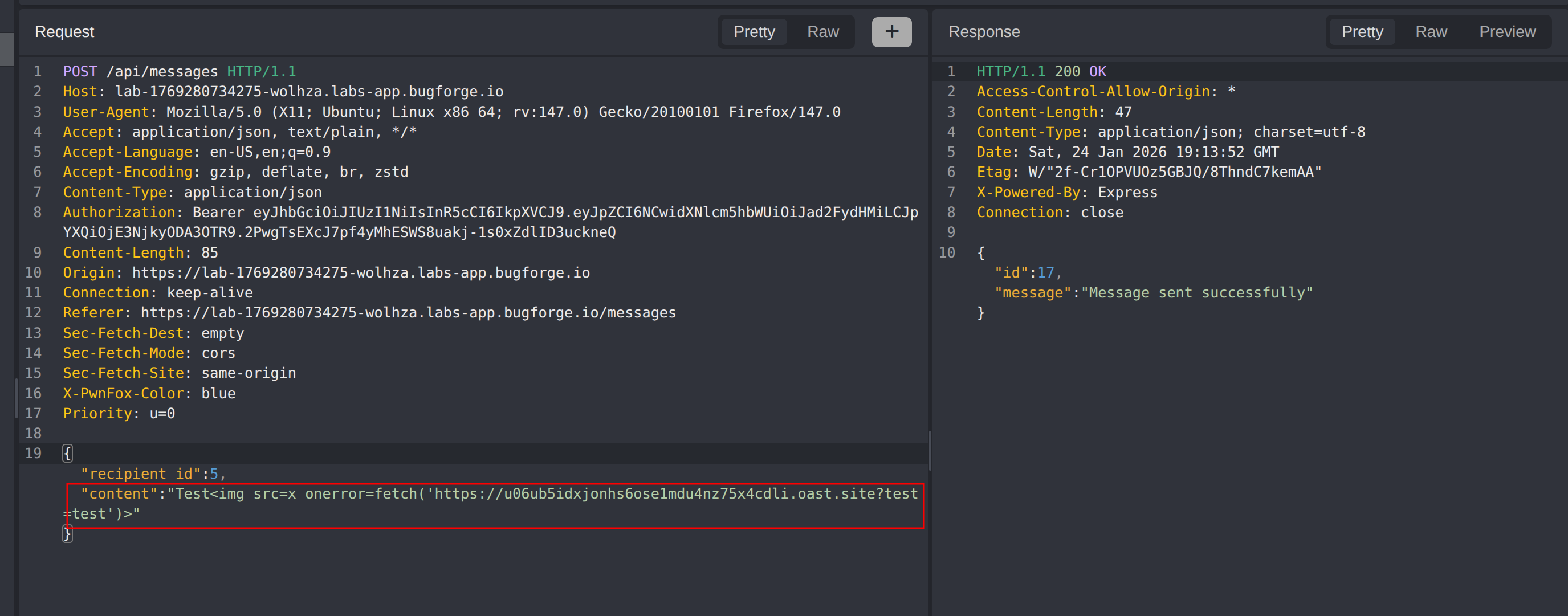This screenshot has width=1568, height=616.
Task: Click the recipient_id value 5
Action: [214, 474]
